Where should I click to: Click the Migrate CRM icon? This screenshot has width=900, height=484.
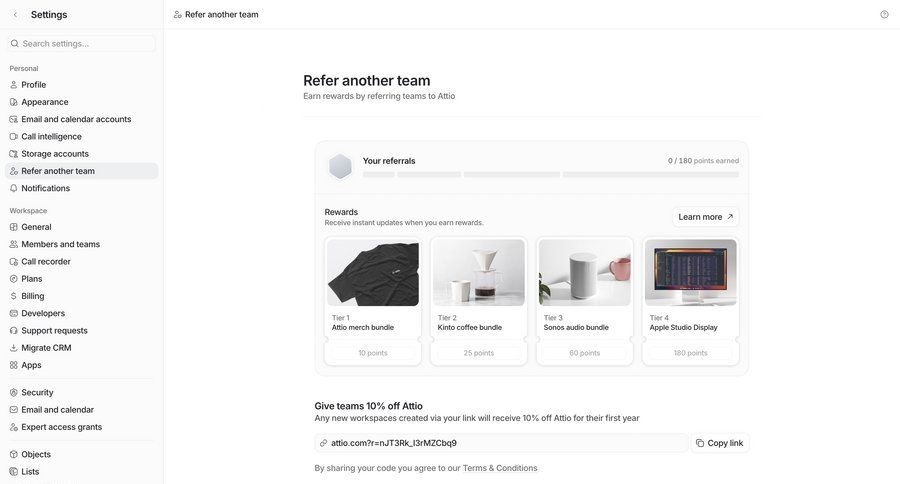[14, 348]
